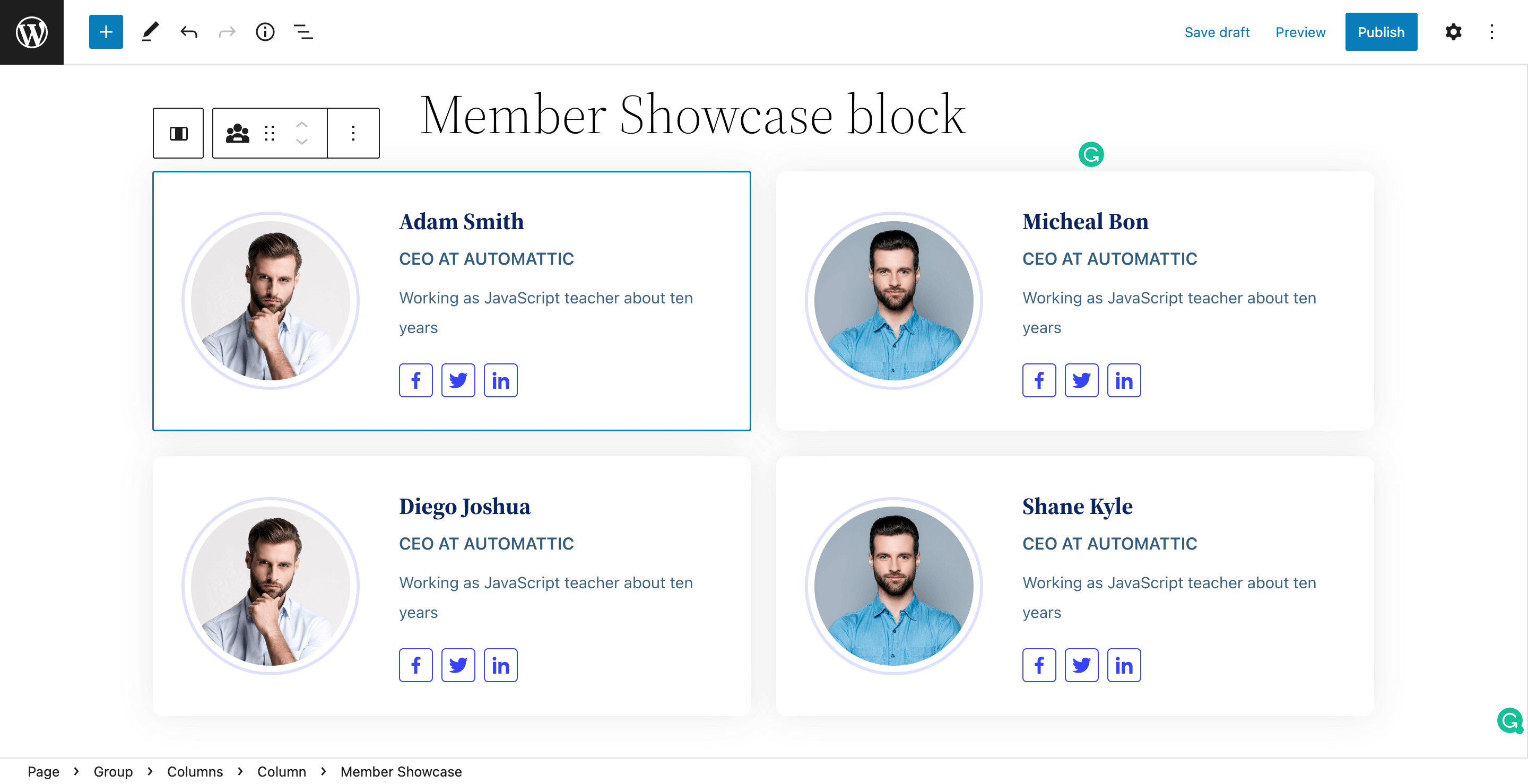Select Columns in the breadcrumb bar
This screenshot has width=1528, height=784.
[195, 772]
